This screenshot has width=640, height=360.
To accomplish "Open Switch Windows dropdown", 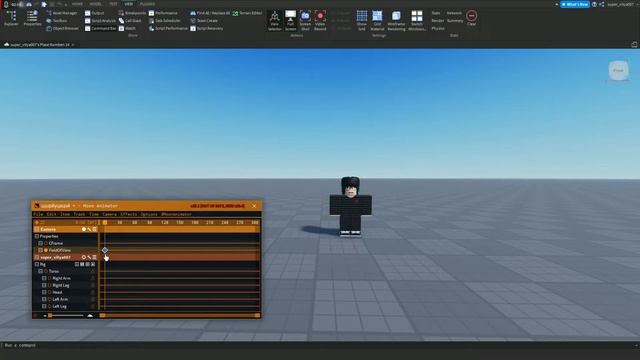I will (x=417, y=20).
